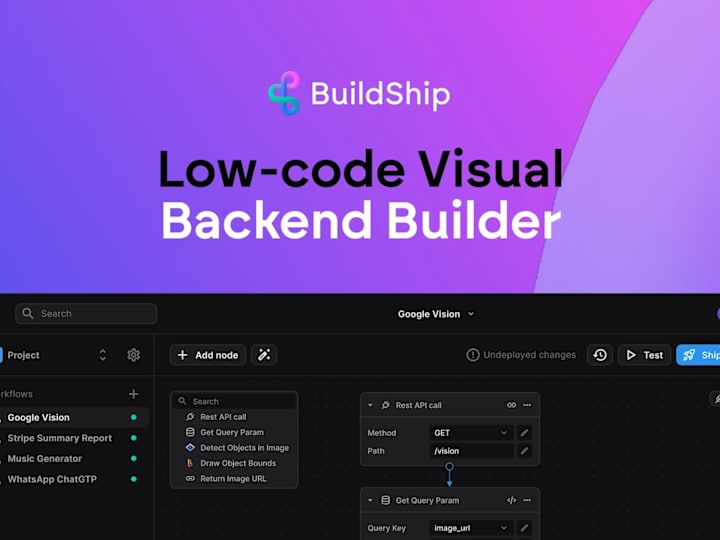720x540 pixels.
Task: Open code view on Get Query Param node
Action: click(x=512, y=500)
